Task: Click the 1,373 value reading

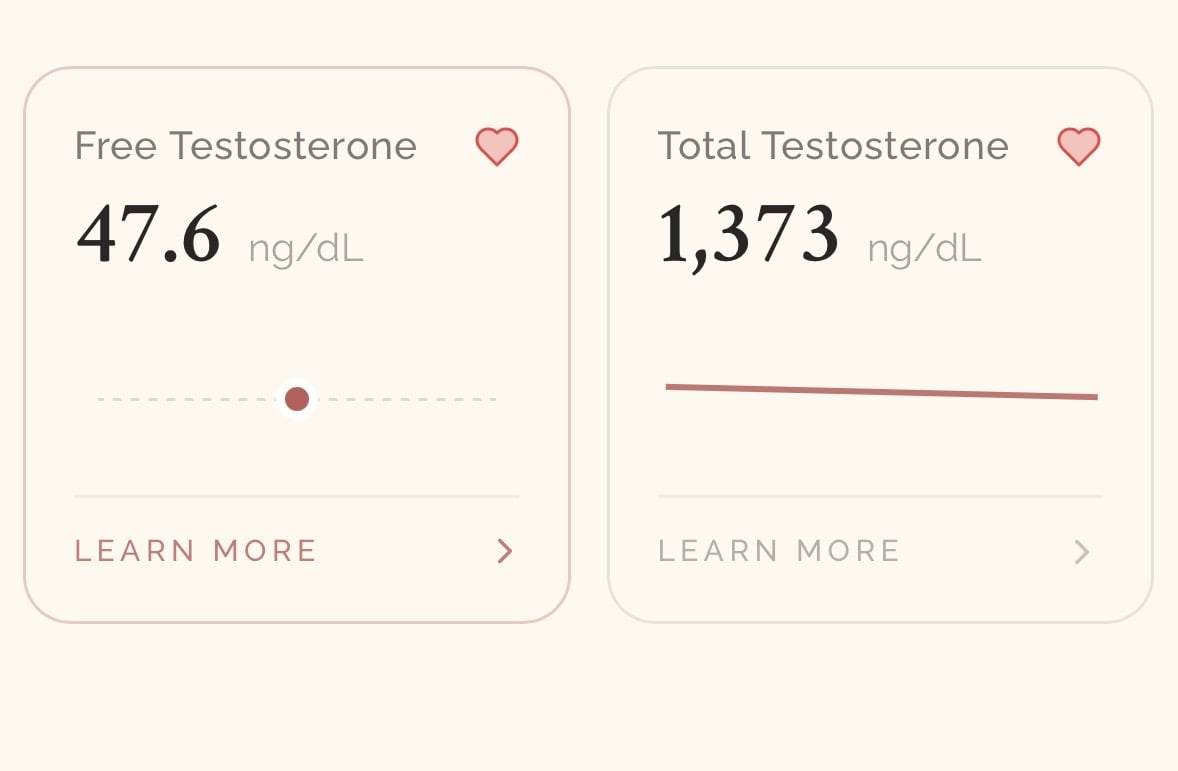Action: click(748, 236)
